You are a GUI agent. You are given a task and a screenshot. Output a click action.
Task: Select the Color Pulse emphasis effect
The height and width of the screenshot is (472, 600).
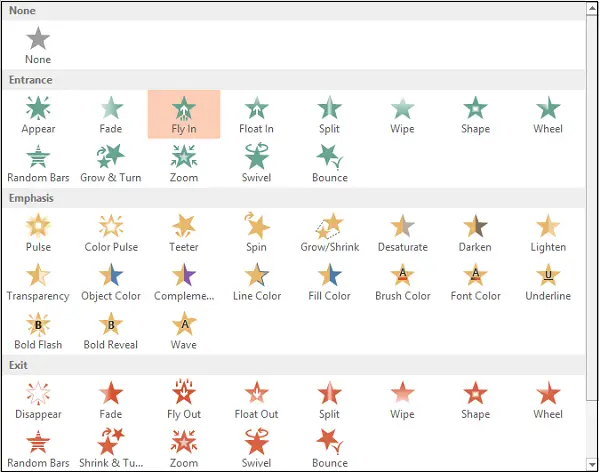tap(111, 233)
